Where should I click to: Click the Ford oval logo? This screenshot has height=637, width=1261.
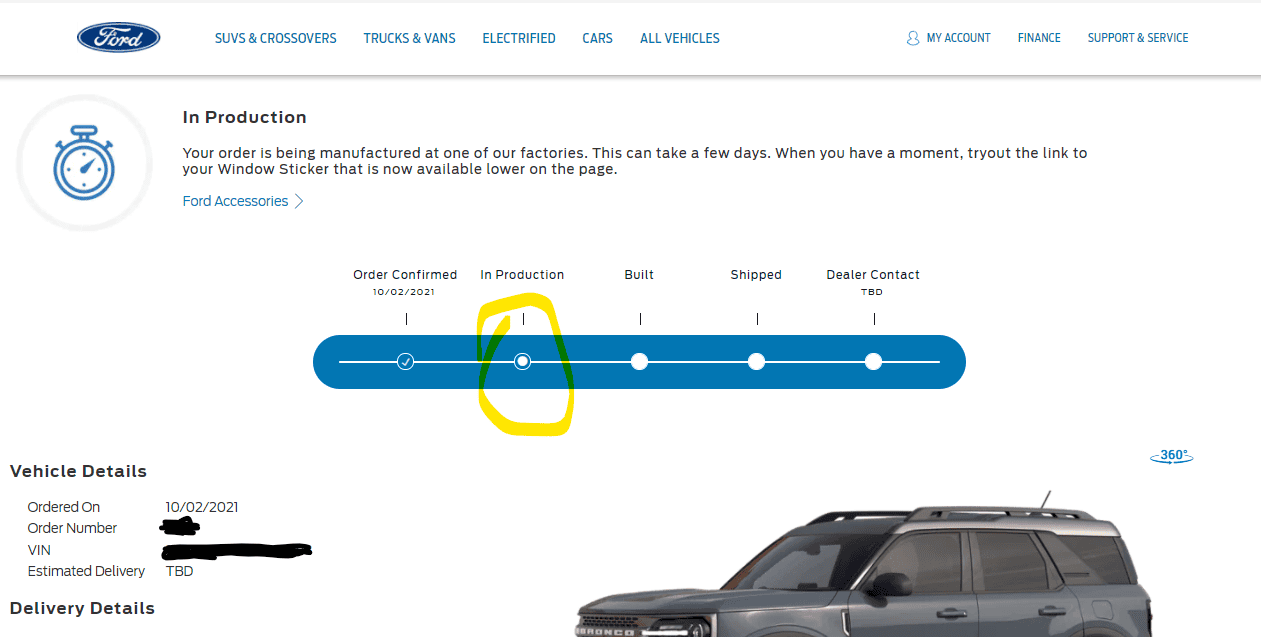click(119, 38)
